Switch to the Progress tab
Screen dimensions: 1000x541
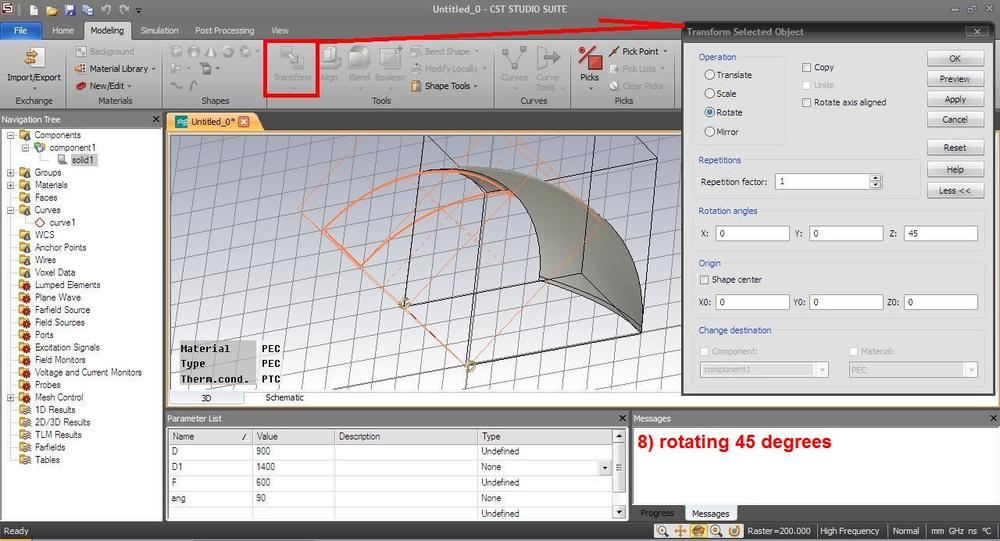[657, 513]
